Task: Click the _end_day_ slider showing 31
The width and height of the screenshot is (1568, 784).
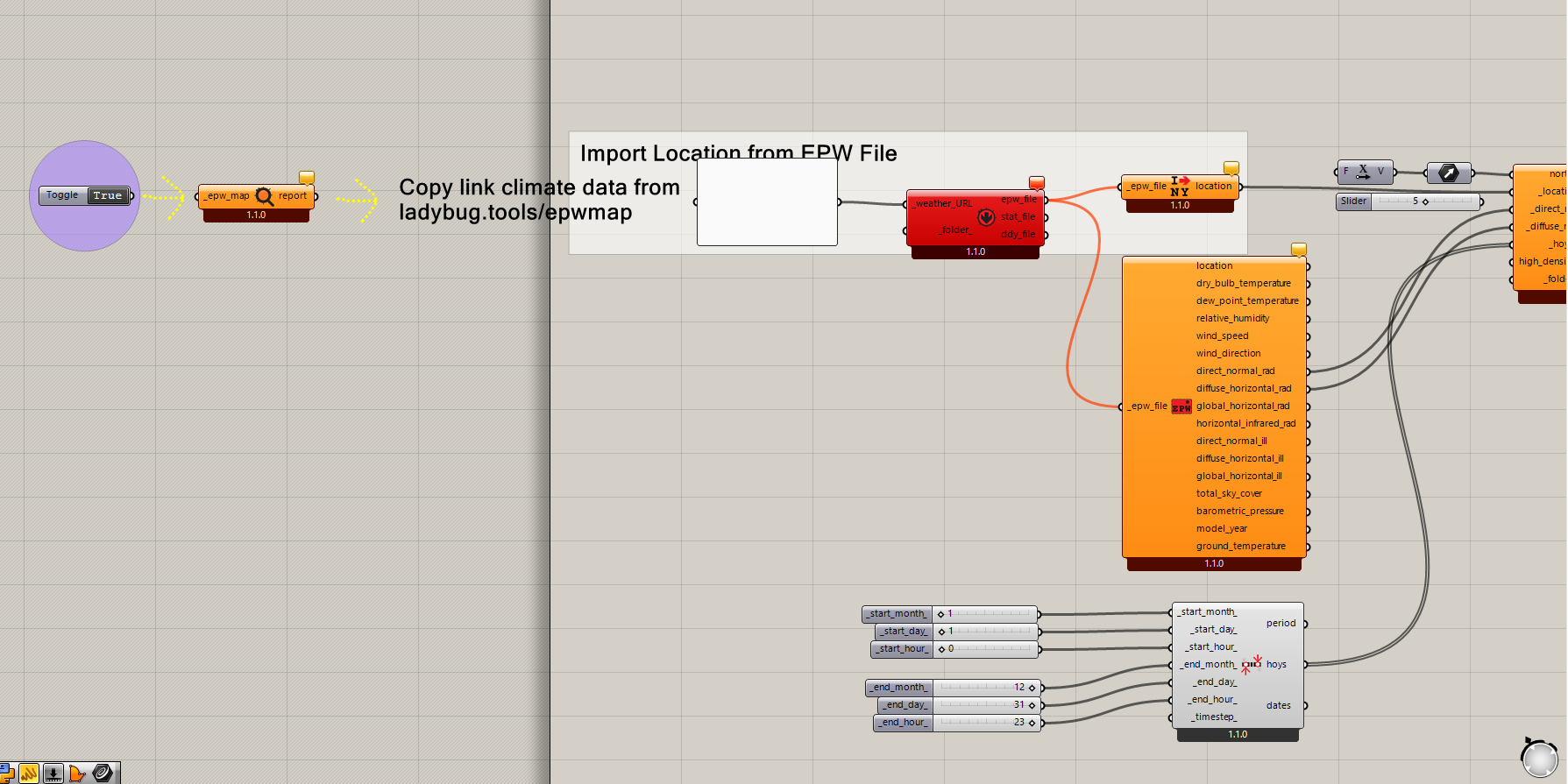Action: (x=985, y=705)
